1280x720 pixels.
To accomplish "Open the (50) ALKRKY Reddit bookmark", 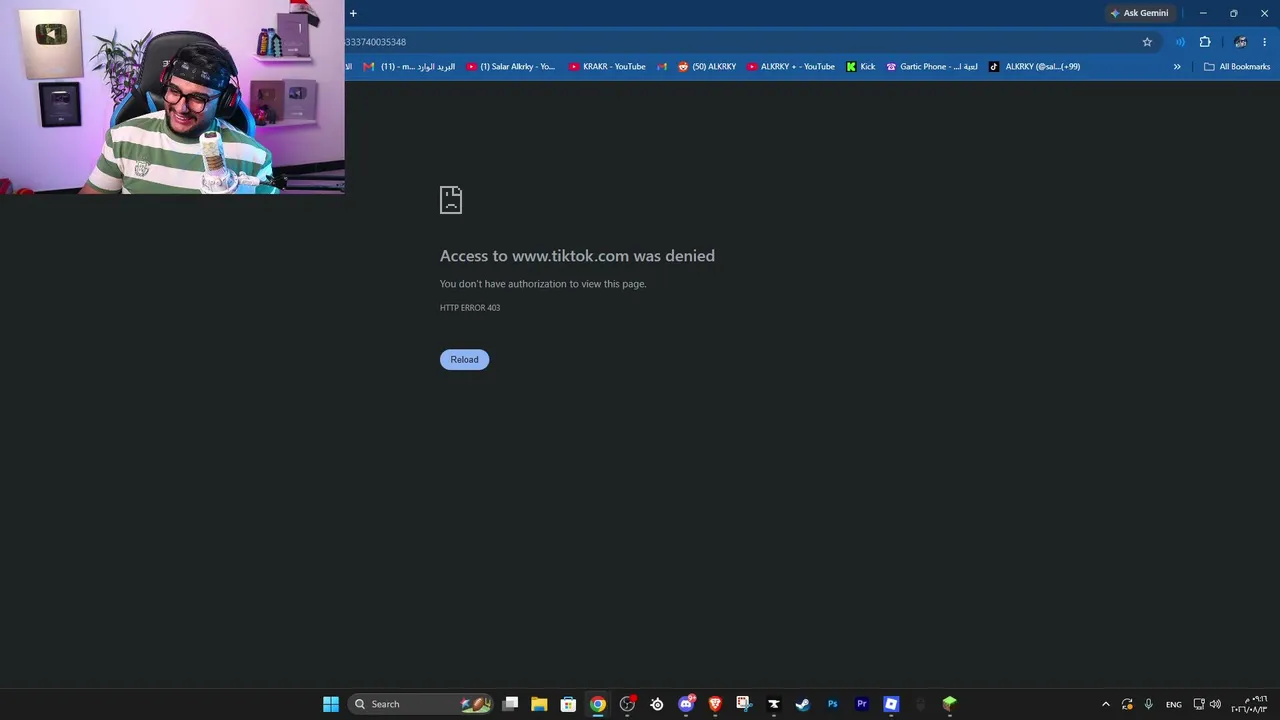I will coord(707,67).
